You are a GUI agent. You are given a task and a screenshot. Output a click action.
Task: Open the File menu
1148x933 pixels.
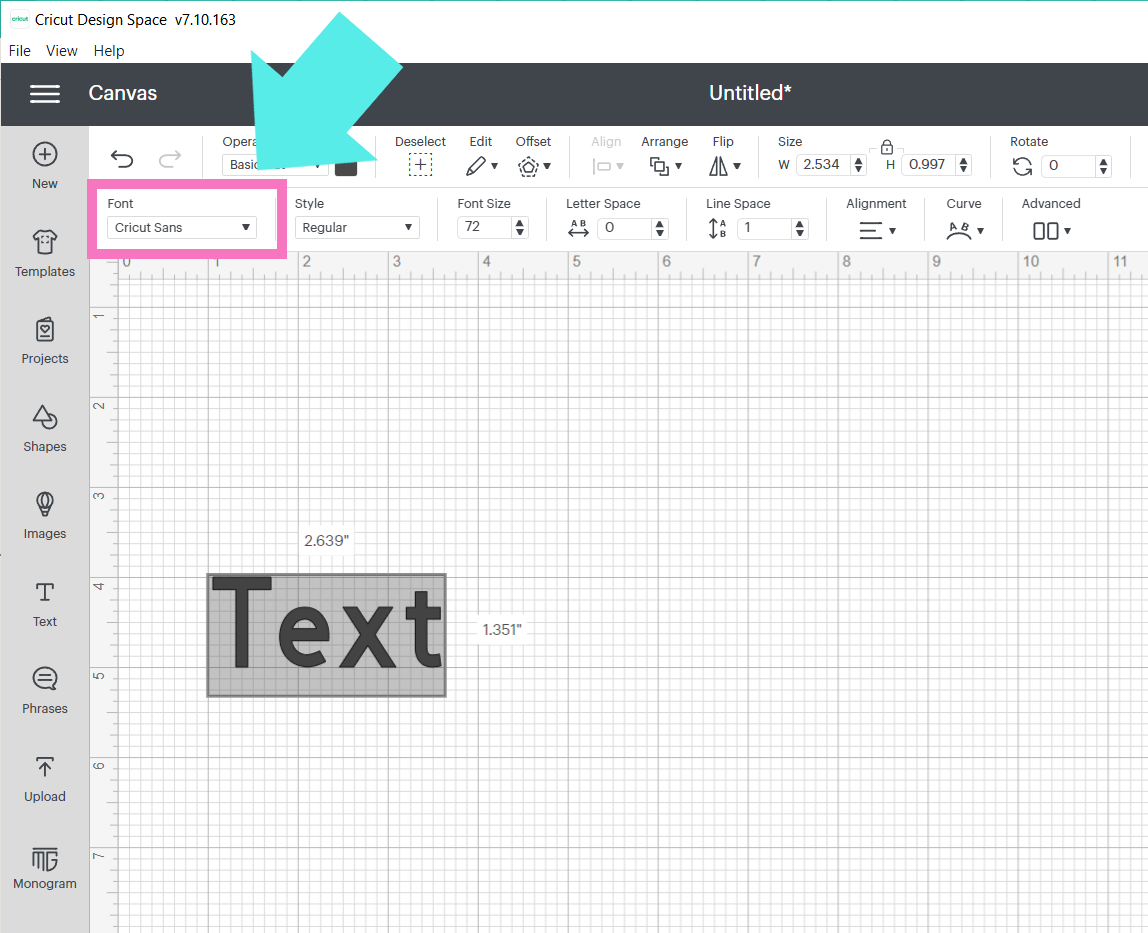point(19,51)
